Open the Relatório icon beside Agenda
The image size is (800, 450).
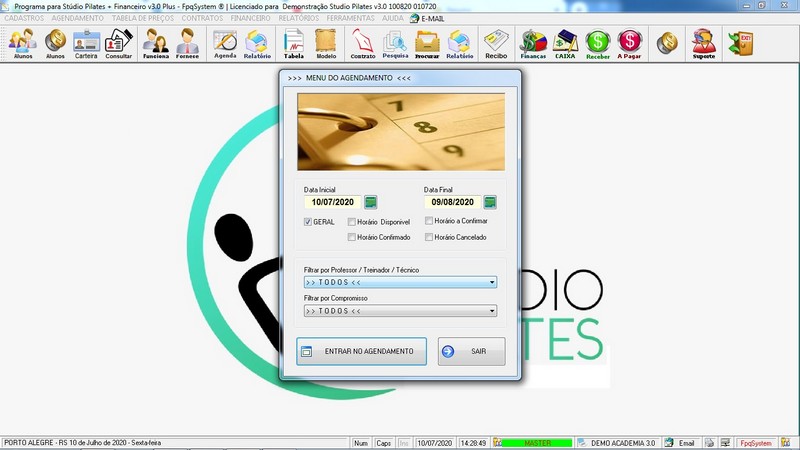[257, 44]
